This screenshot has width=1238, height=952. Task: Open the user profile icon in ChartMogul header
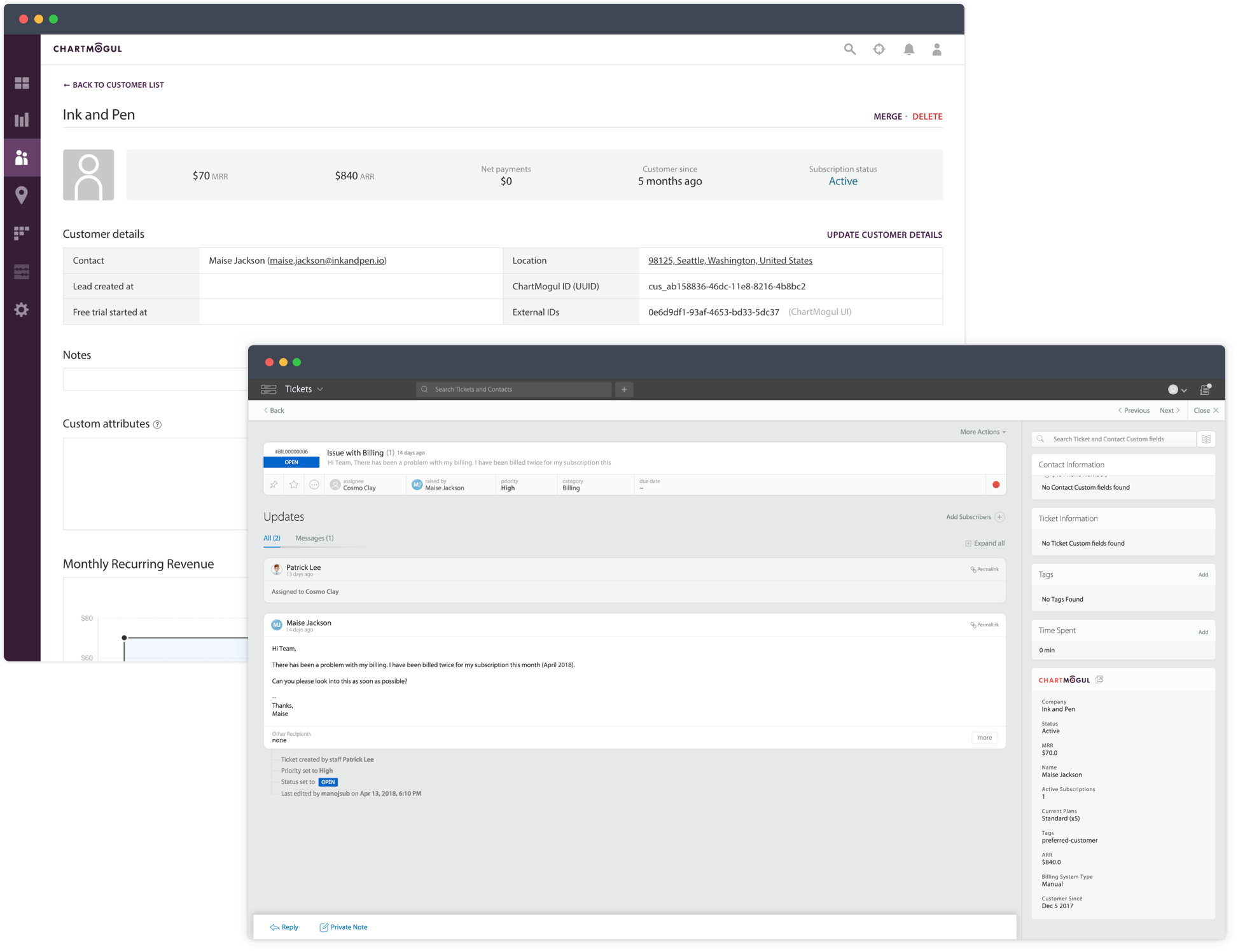point(937,49)
